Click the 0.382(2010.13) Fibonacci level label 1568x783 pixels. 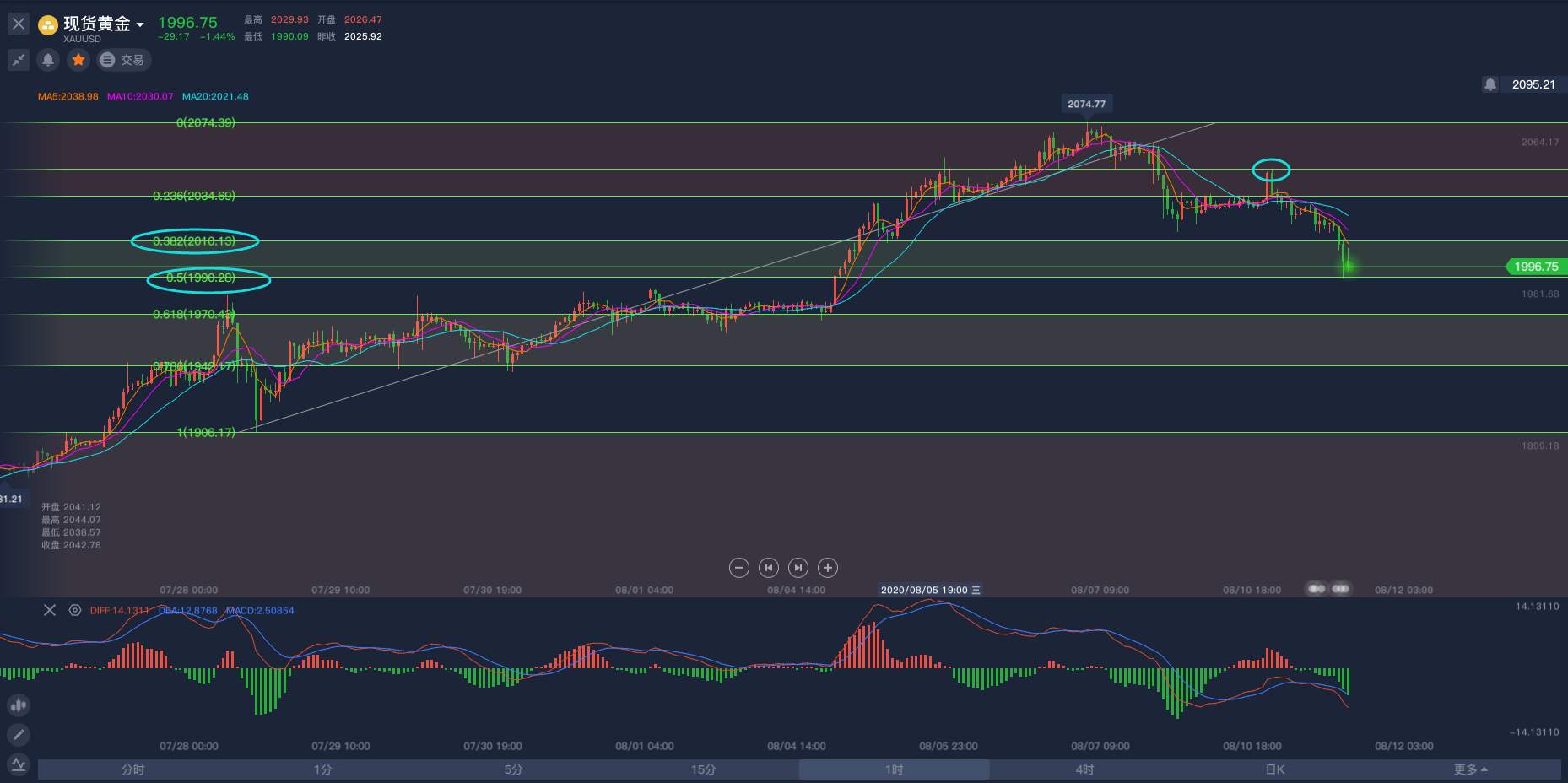coord(194,241)
